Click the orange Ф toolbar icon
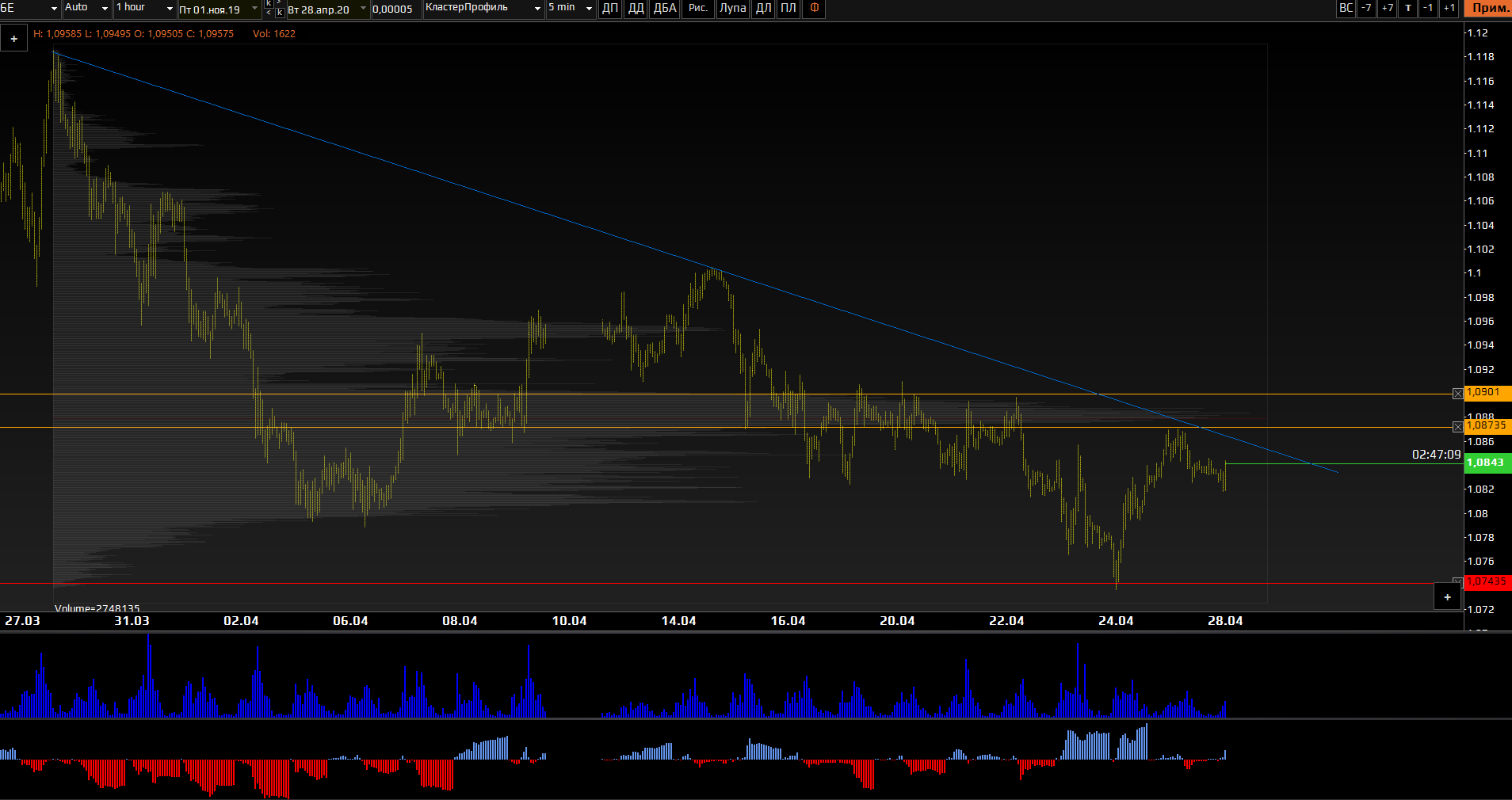This screenshot has height=800, width=1512. click(814, 9)
